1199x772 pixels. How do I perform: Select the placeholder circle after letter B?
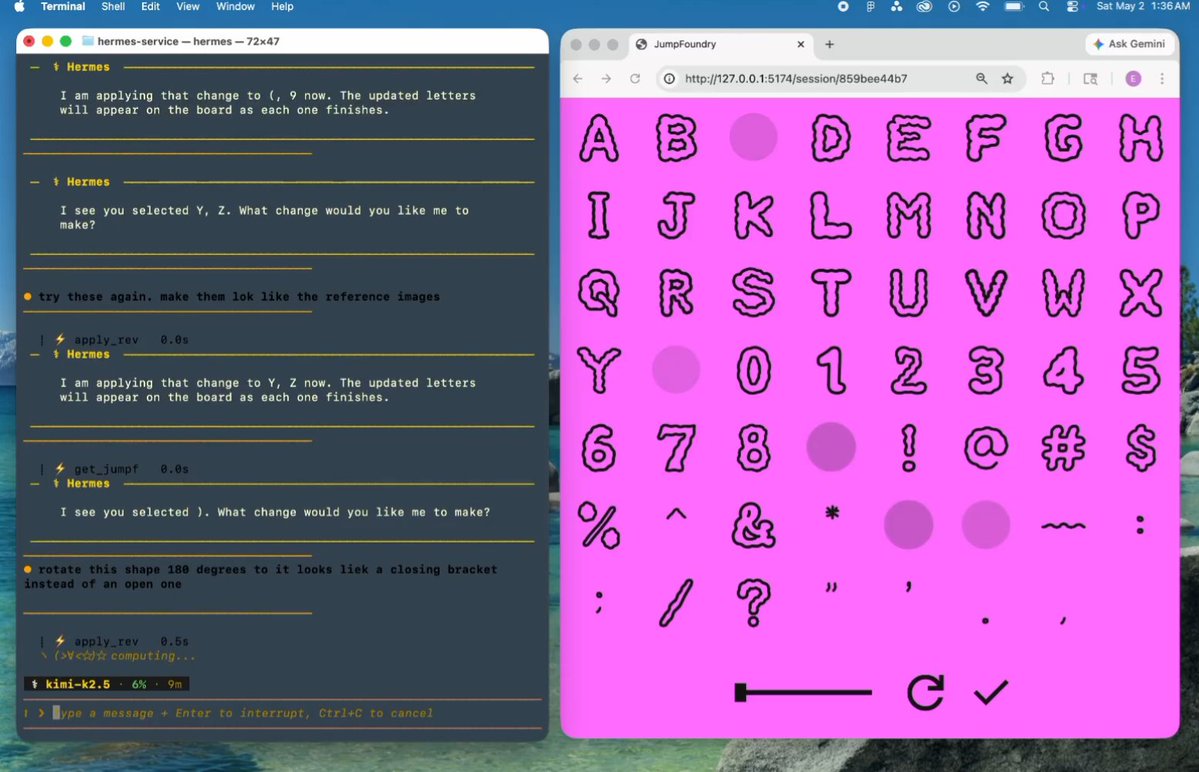753,138
